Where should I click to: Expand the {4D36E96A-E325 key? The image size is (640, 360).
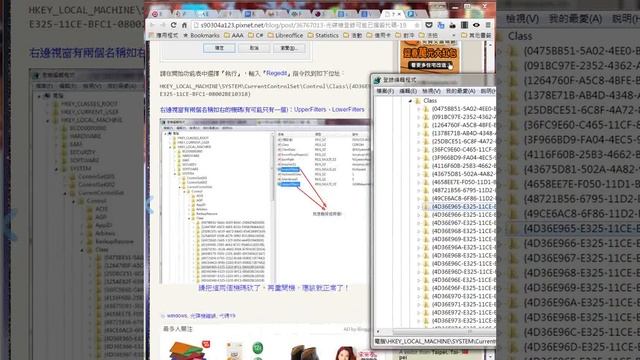(418, 248)
